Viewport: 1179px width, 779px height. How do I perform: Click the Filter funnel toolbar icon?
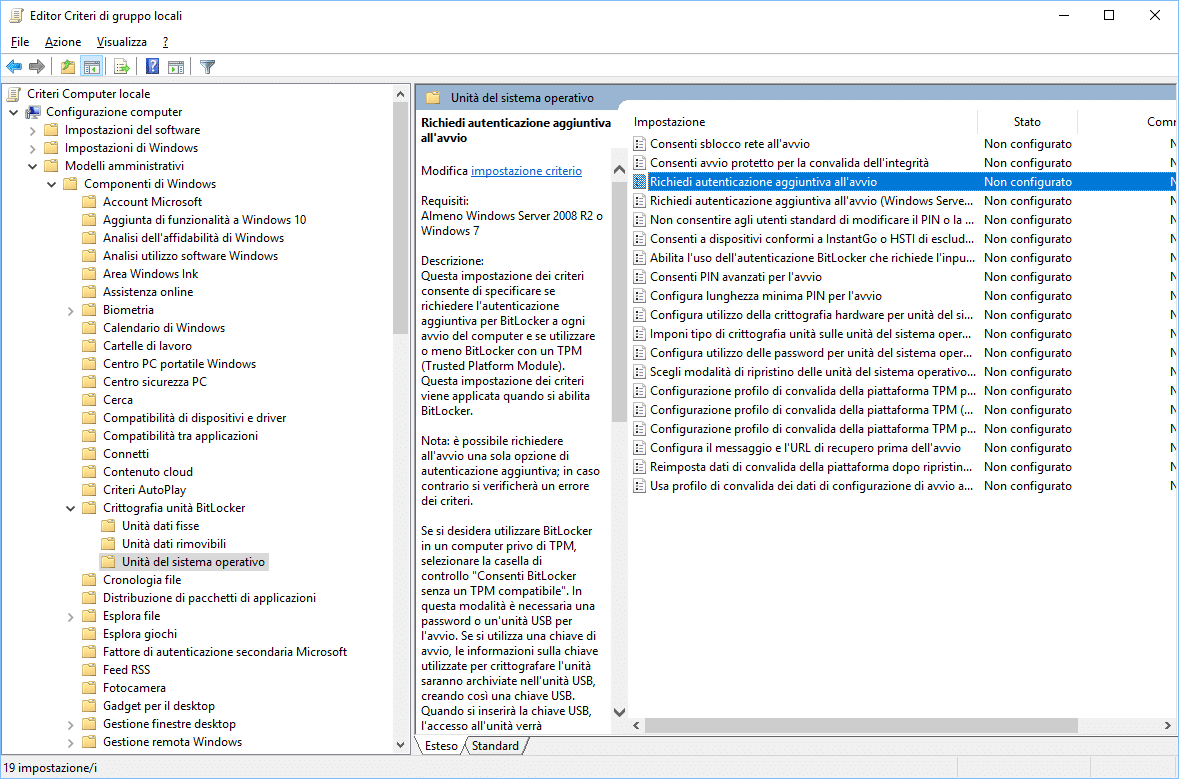[208, 67]
